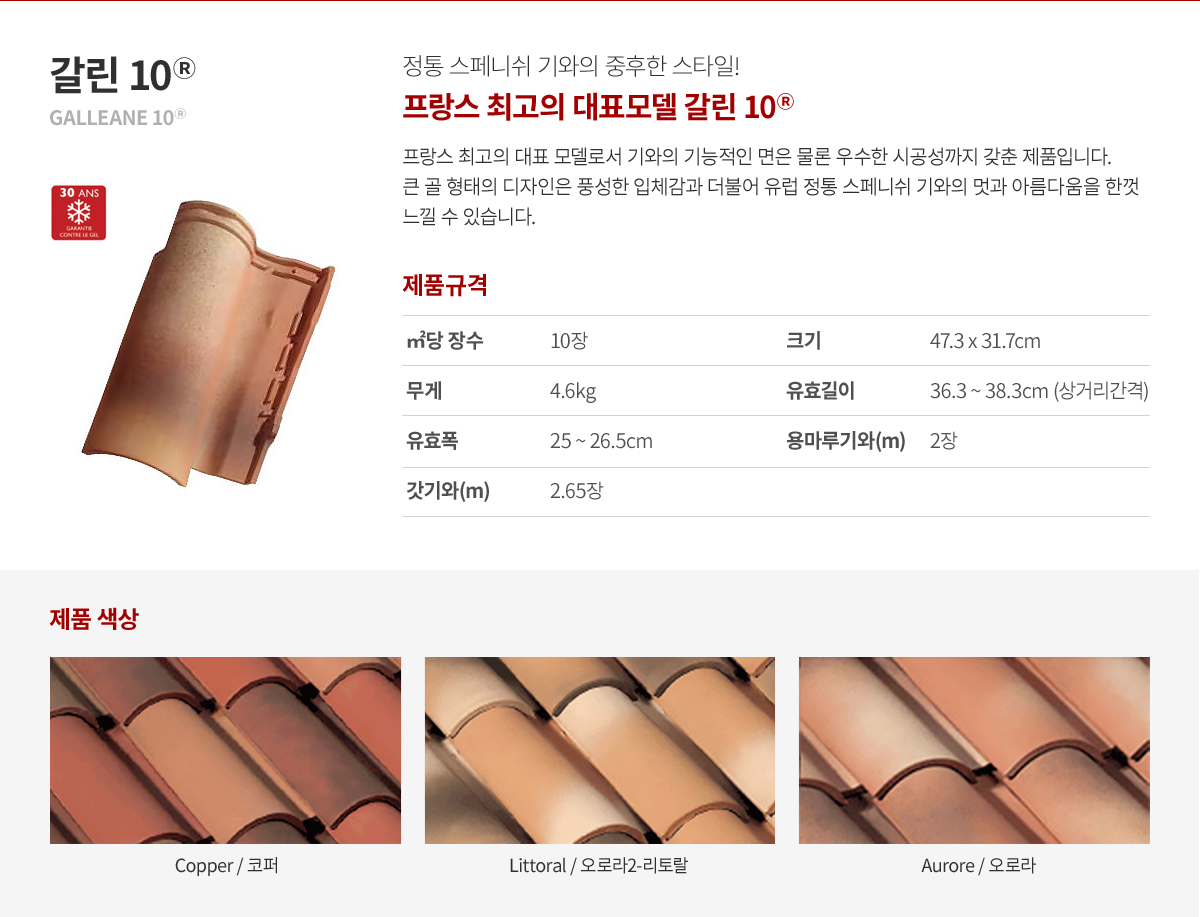The width and height of the screenshot is (1200, 917).
Task: Click the 25 ~ 26.5cm effective width value
Action: (x=601, y=441)
